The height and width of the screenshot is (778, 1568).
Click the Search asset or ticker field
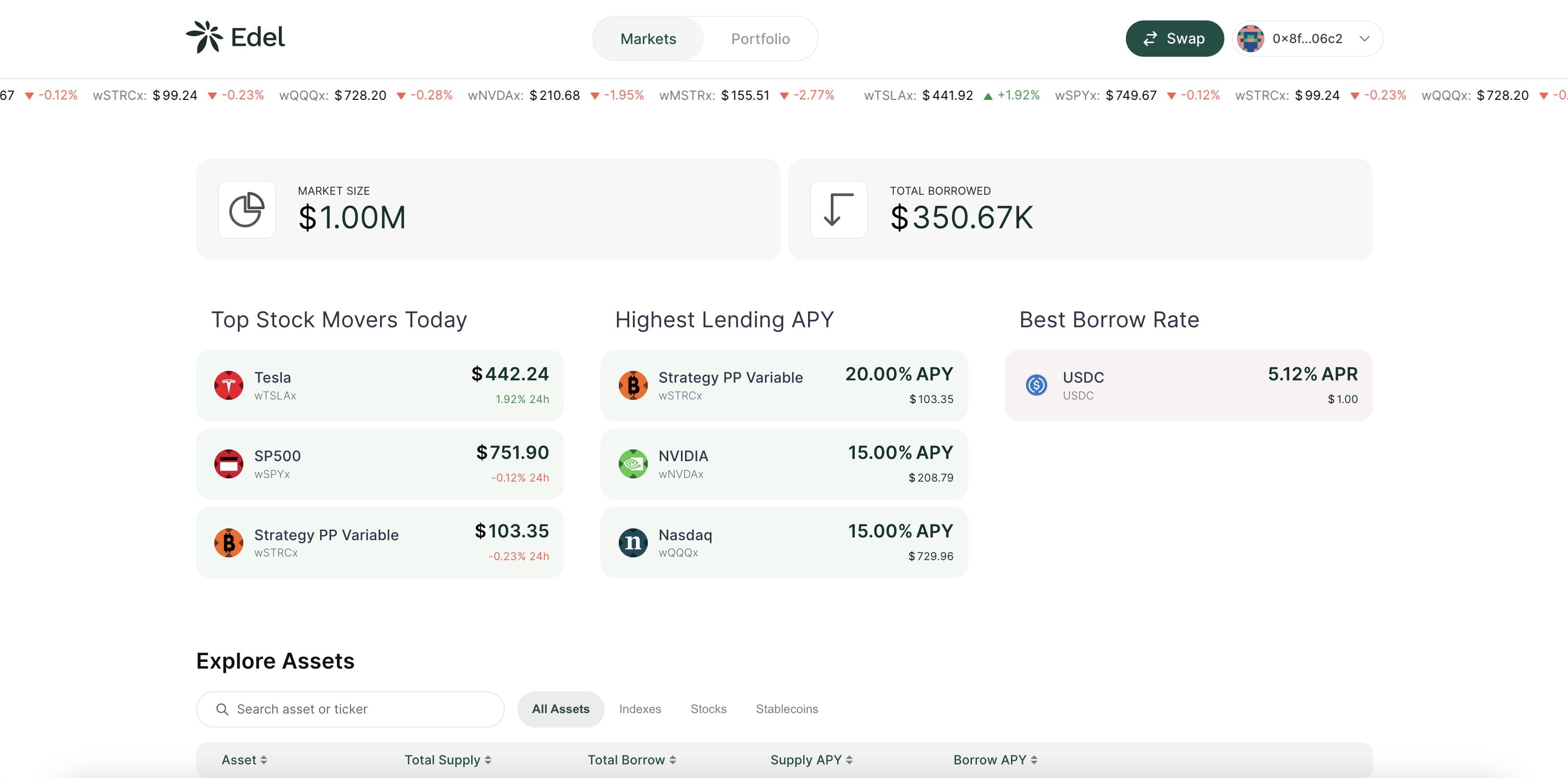pos(350,709)
